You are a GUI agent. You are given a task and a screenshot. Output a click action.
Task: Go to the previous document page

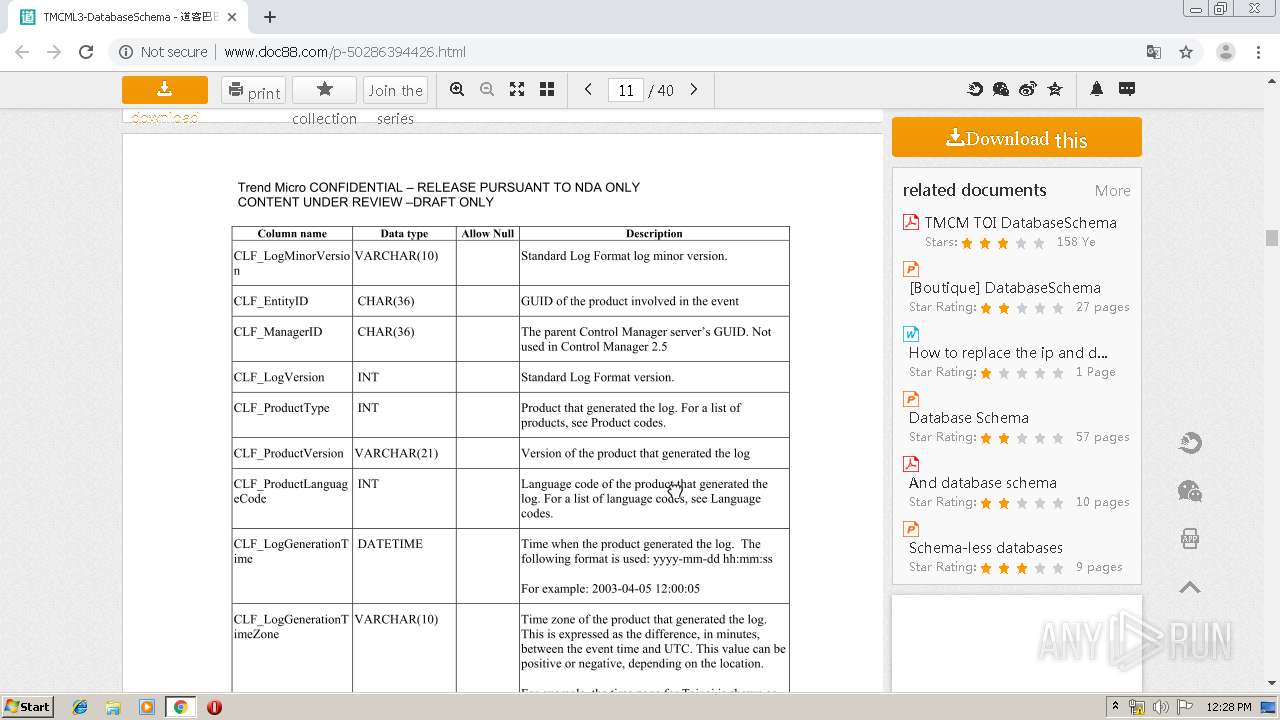coord(588,90)
